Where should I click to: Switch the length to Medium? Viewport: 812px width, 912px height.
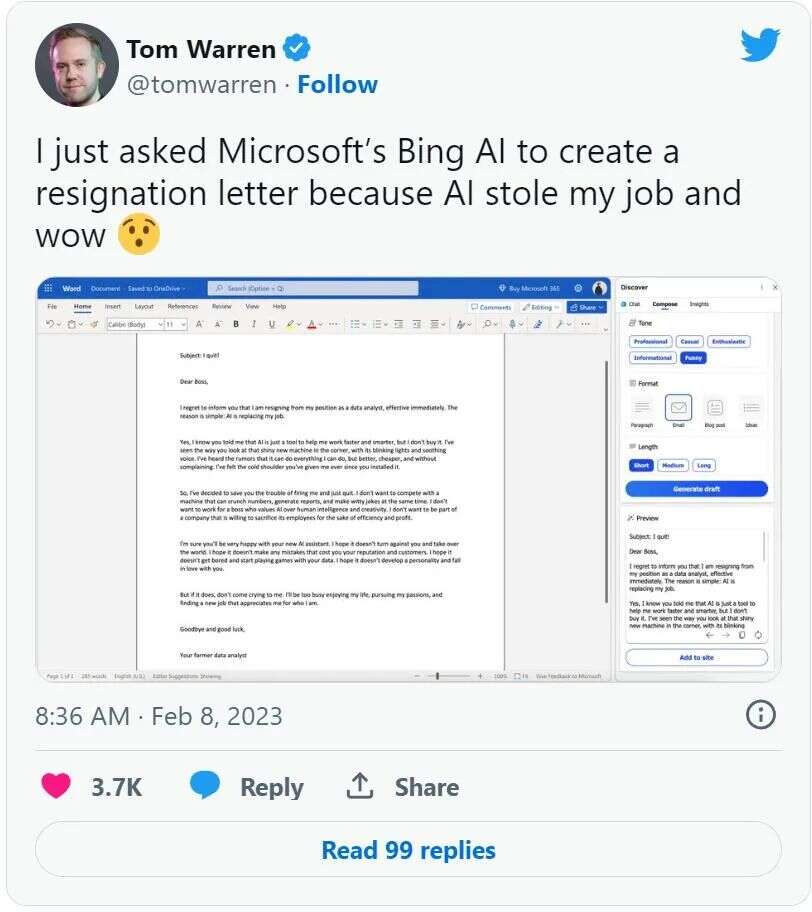tap(673, 465)
